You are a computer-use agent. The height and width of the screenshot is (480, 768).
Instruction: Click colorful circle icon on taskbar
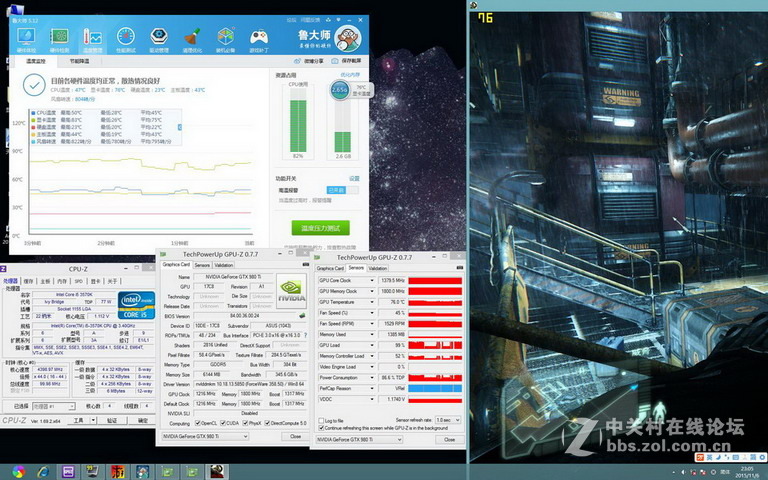point(19,472)
